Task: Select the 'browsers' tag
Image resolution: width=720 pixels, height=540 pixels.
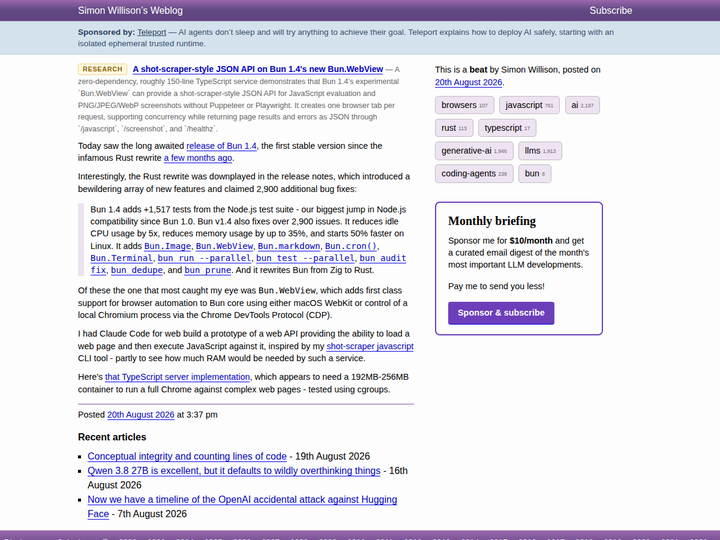Action: tap(464, 105)
